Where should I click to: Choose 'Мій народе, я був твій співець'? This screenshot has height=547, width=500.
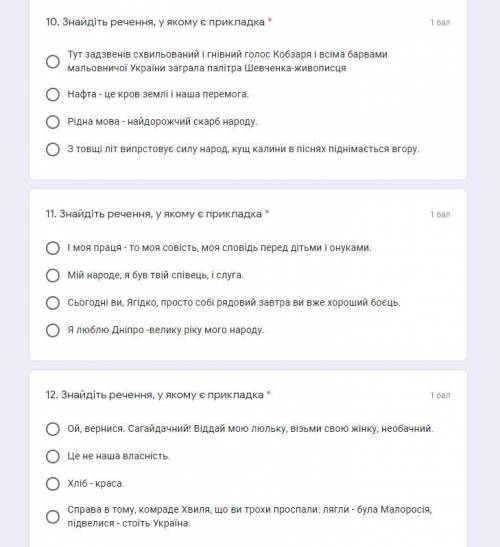tap(53, 275)
